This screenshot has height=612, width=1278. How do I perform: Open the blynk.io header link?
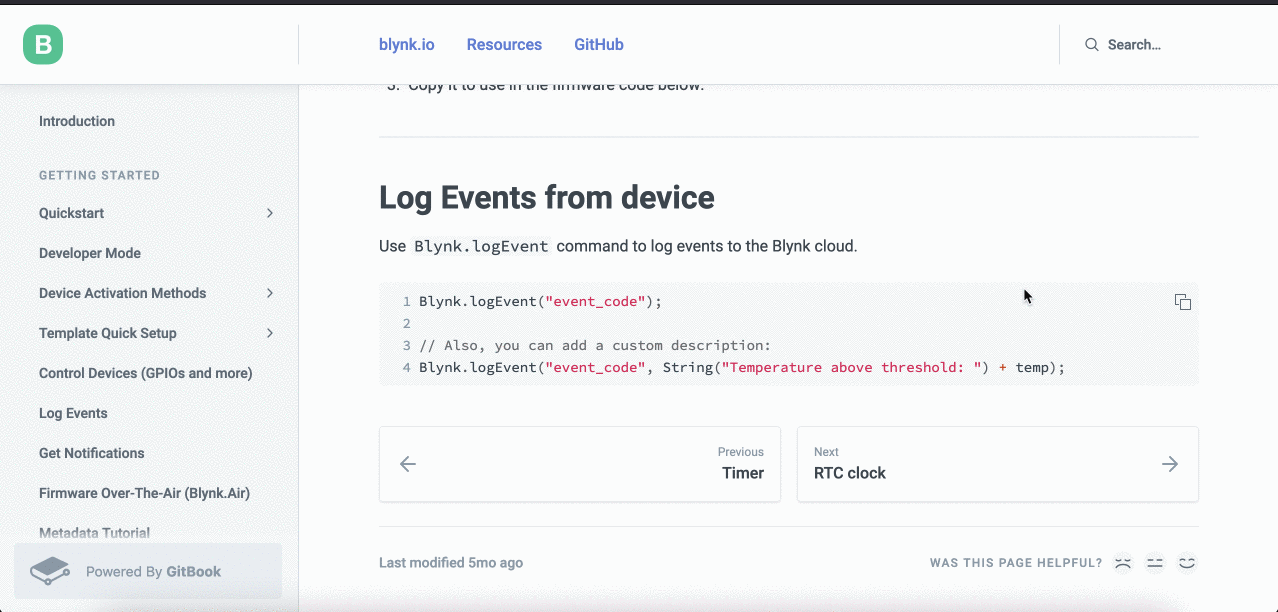point(406,45)
